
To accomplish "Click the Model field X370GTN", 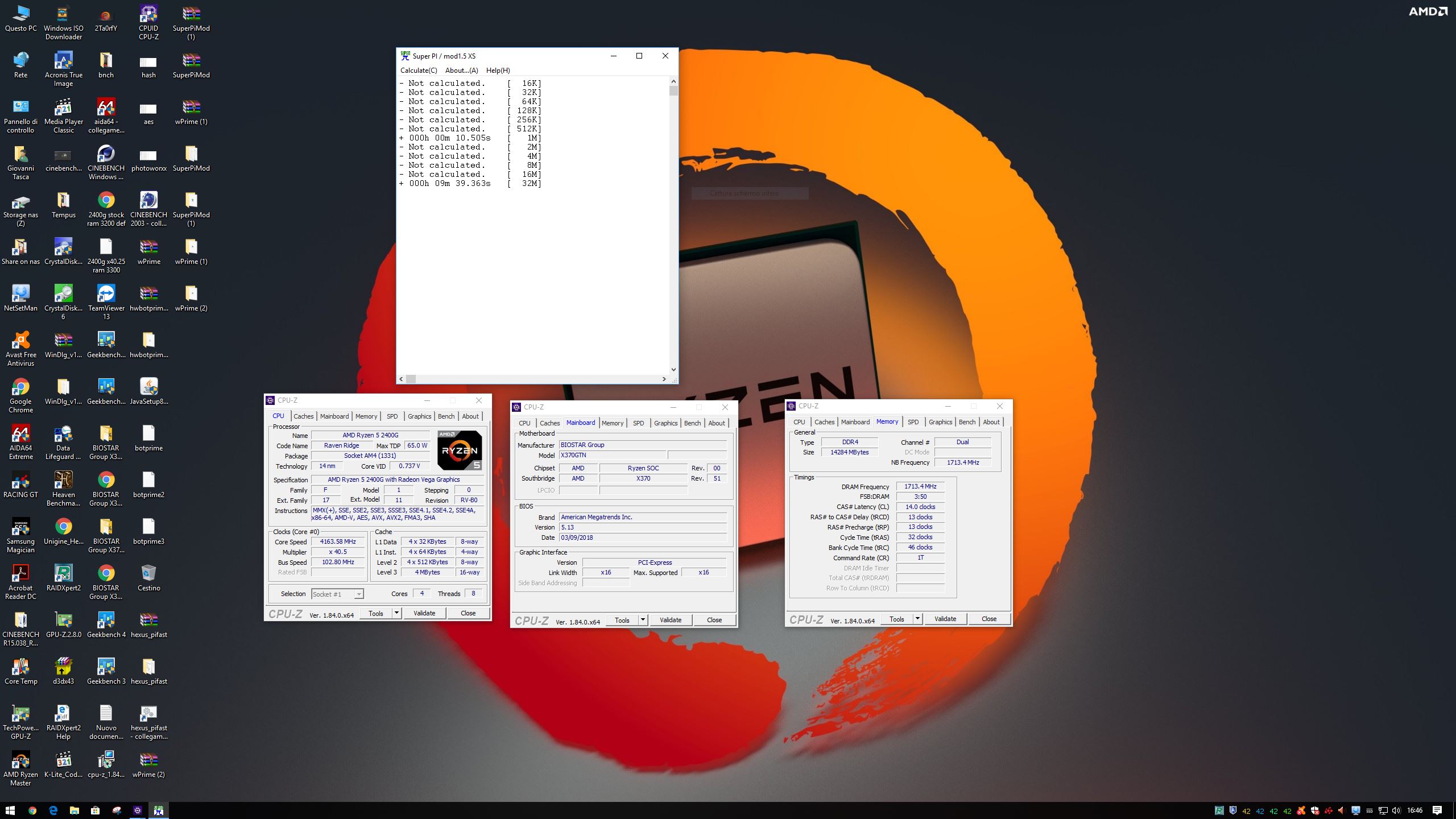I will [x=613, y=456].
